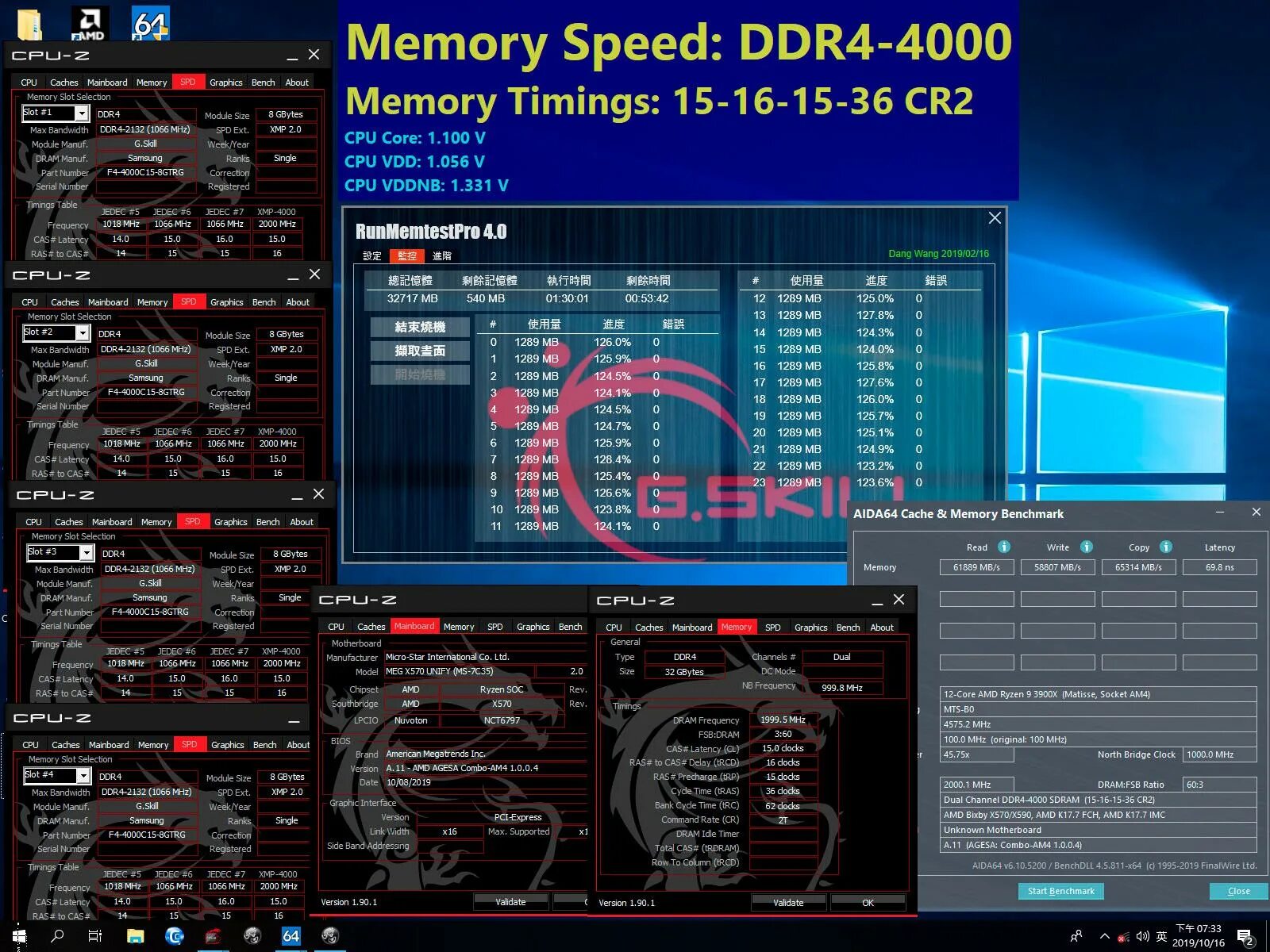Open the People icon in system tray
The height and width of the screenshot is (952, 1270).
1076,937
